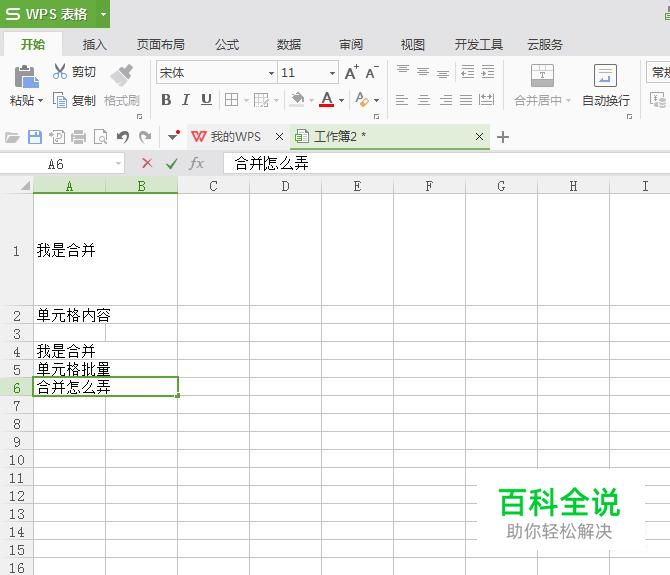Open the WPS 表格 application menu
Viewport: 670px width, 575px height.
pyautogui.click(x=55, y=14)
